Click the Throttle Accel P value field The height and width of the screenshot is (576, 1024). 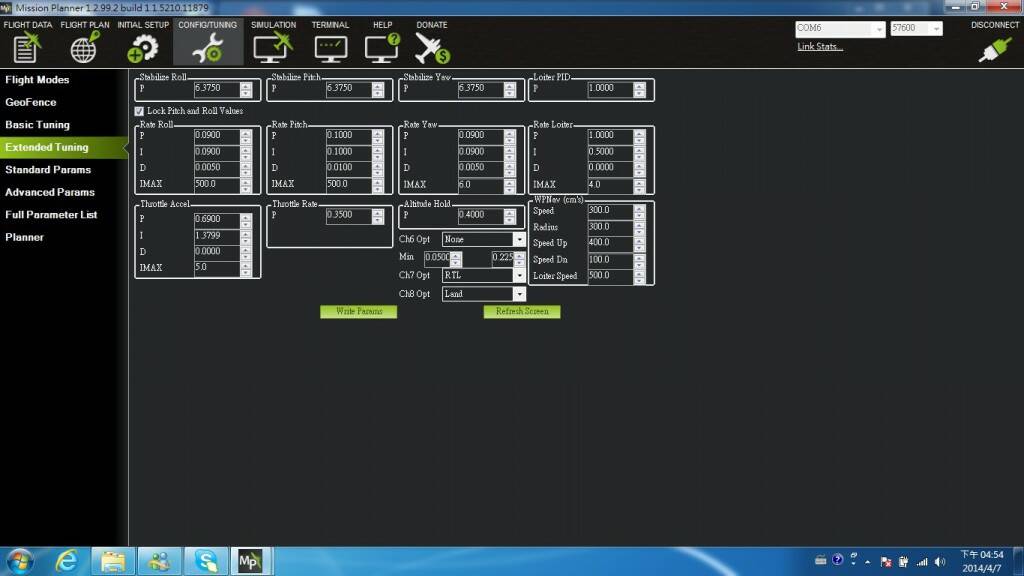click(x=217, y=219)
